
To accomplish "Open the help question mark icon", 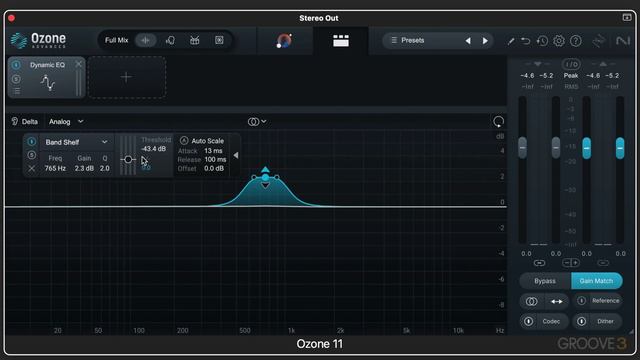I will (576, 41).
